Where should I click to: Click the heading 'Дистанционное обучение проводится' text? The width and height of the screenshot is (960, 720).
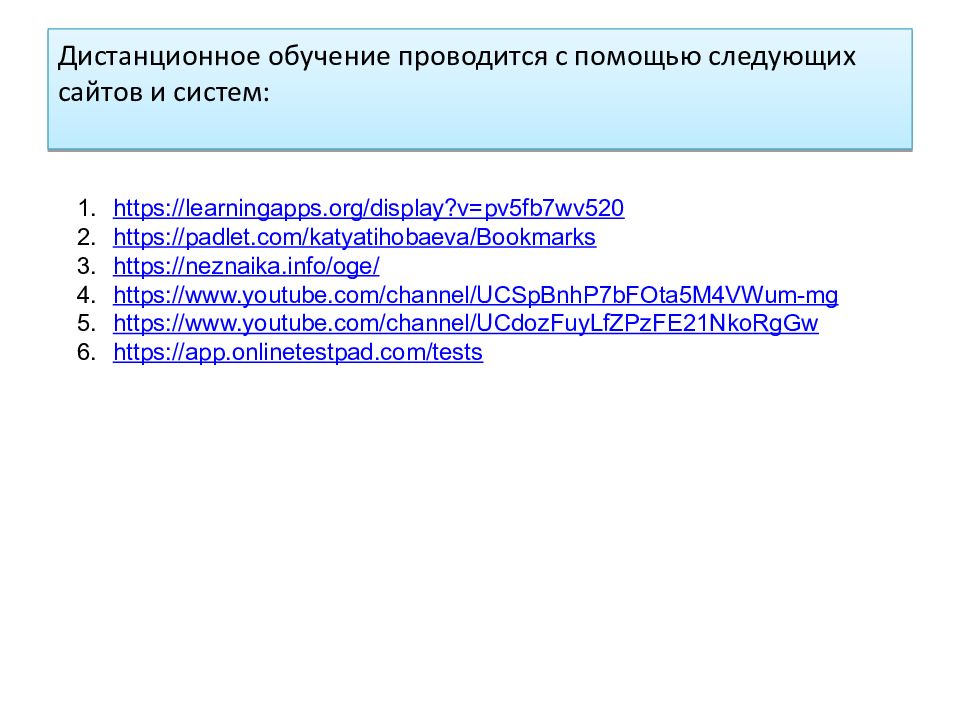tap(302, 56)
